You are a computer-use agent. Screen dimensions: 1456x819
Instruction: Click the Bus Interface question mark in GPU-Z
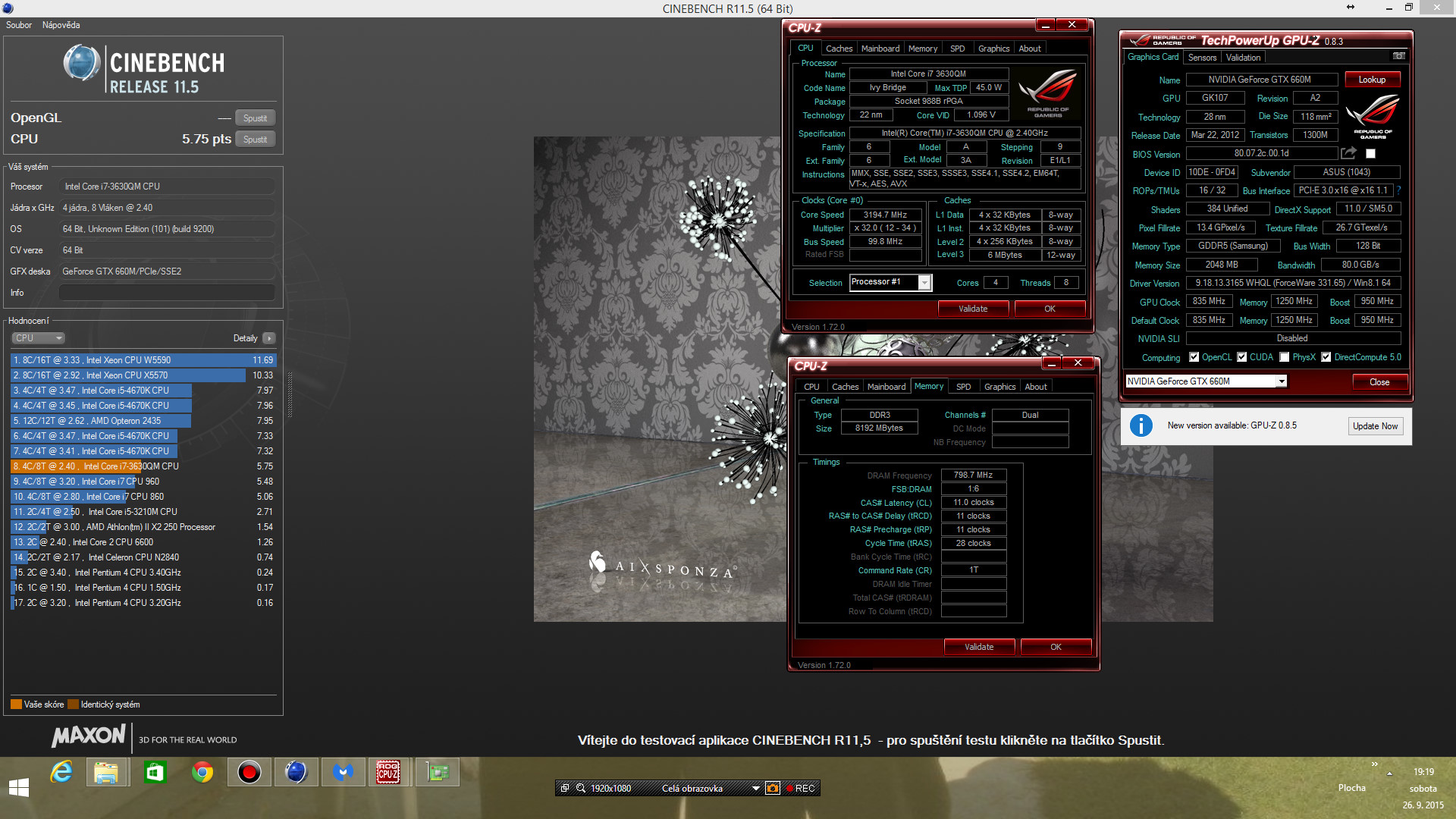(1398, 190)
